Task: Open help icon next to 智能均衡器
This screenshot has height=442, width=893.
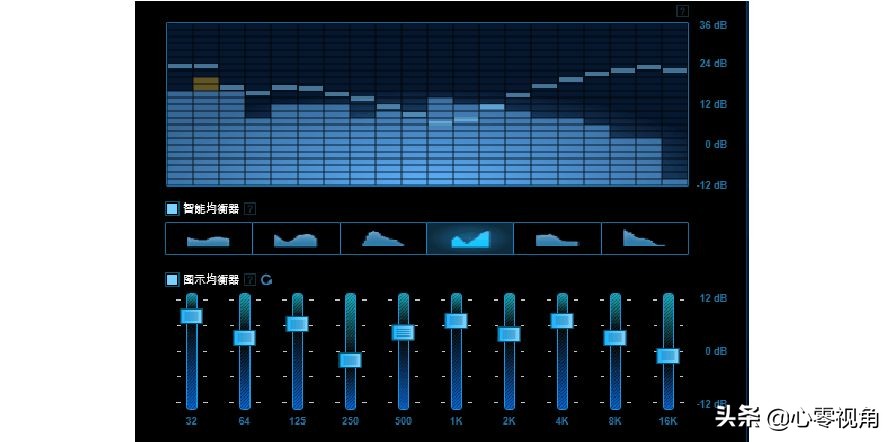Action: 250,209
